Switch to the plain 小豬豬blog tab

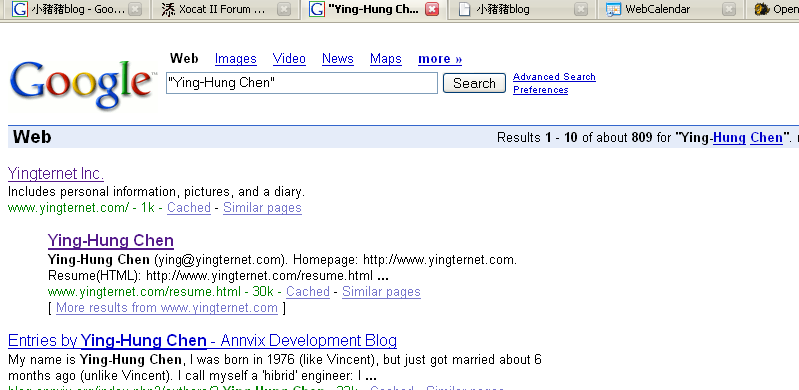[x=522, y=9]
